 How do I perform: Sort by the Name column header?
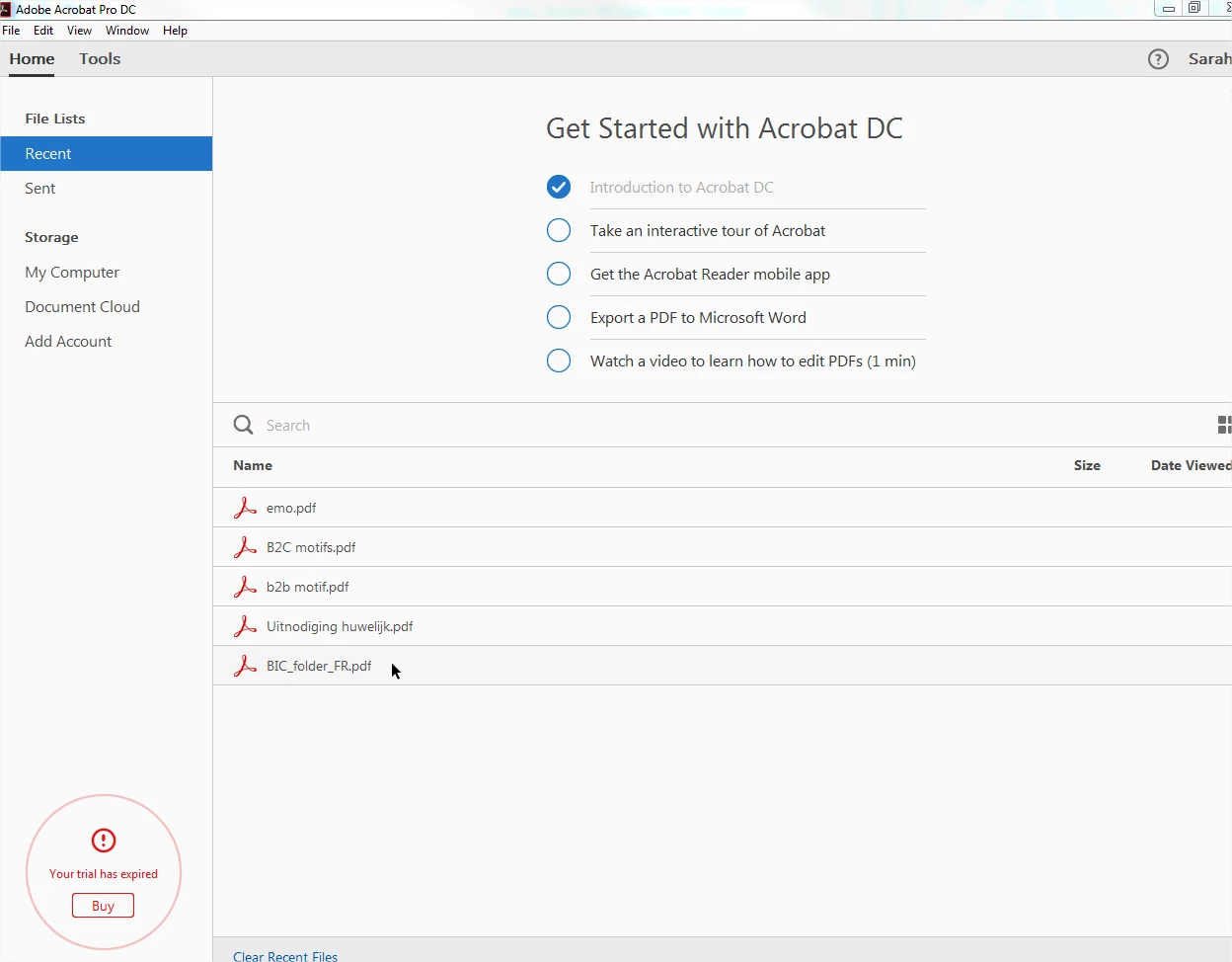point(253,465)
